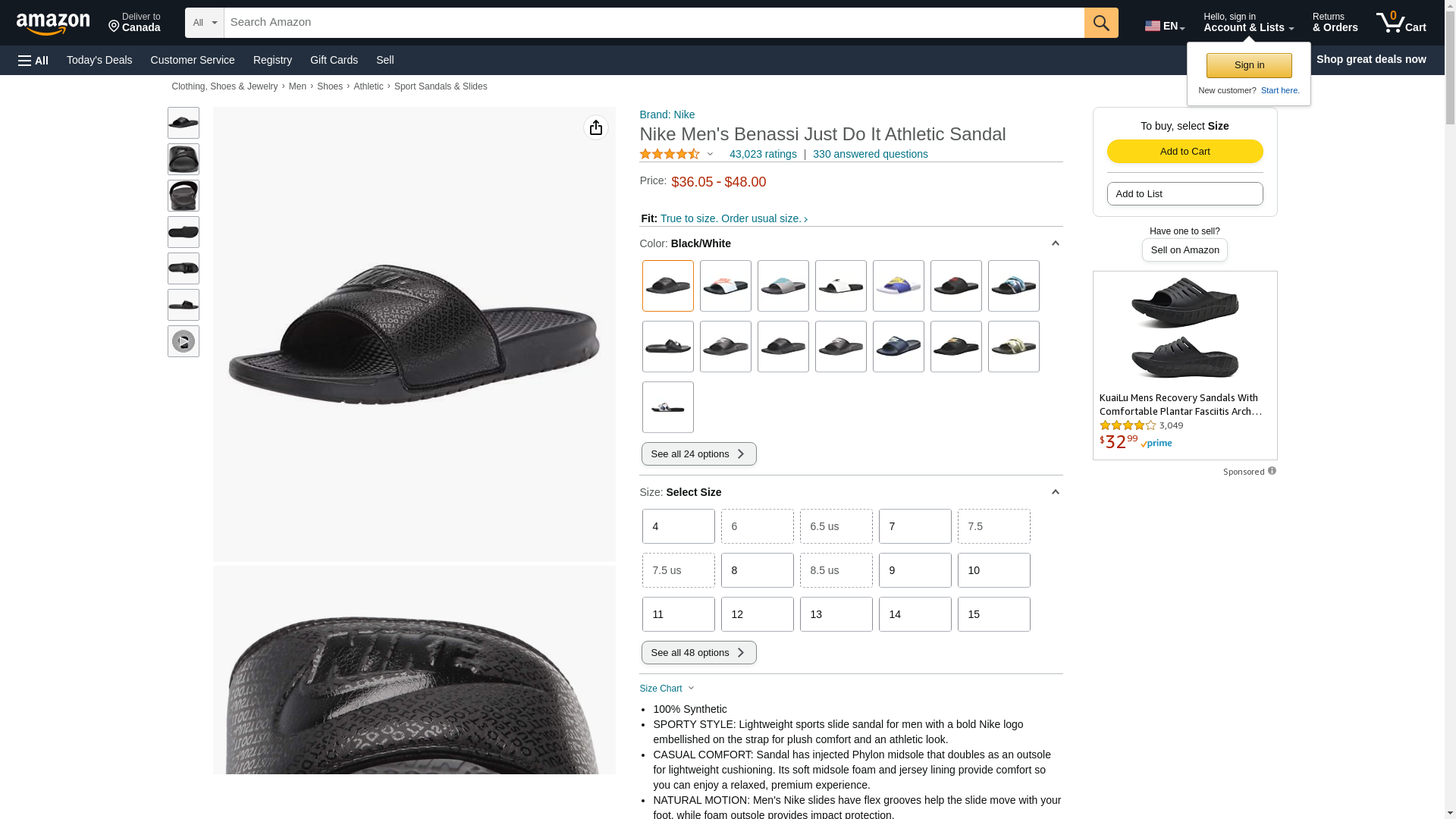This screenshot has width=1456, height=819.
Task: Open Today's Deals nav item
Action: (99, 60)
